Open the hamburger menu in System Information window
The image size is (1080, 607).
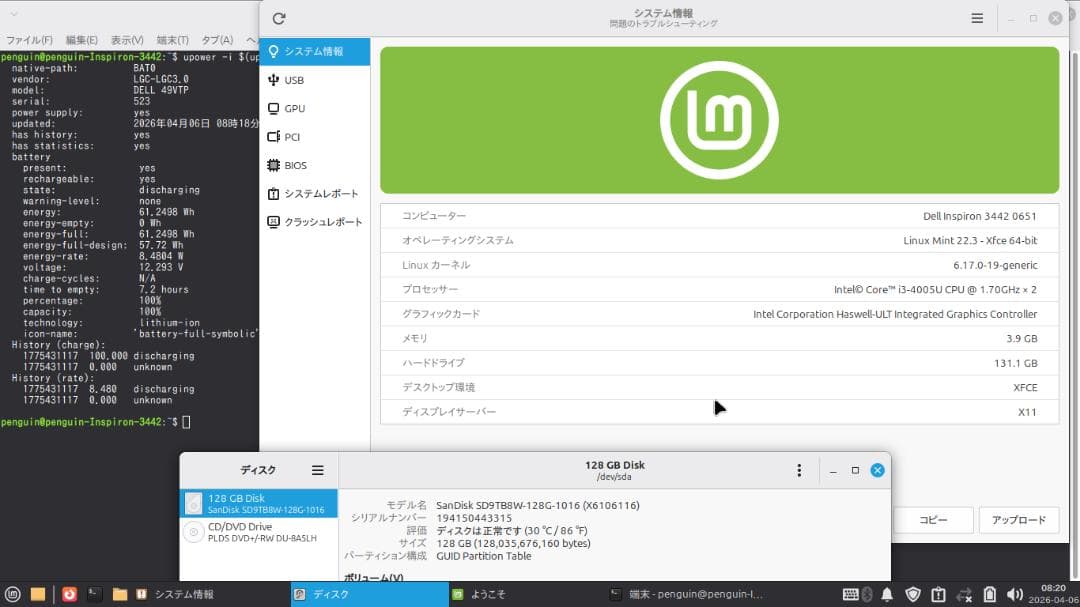click(x=977, y=19)
